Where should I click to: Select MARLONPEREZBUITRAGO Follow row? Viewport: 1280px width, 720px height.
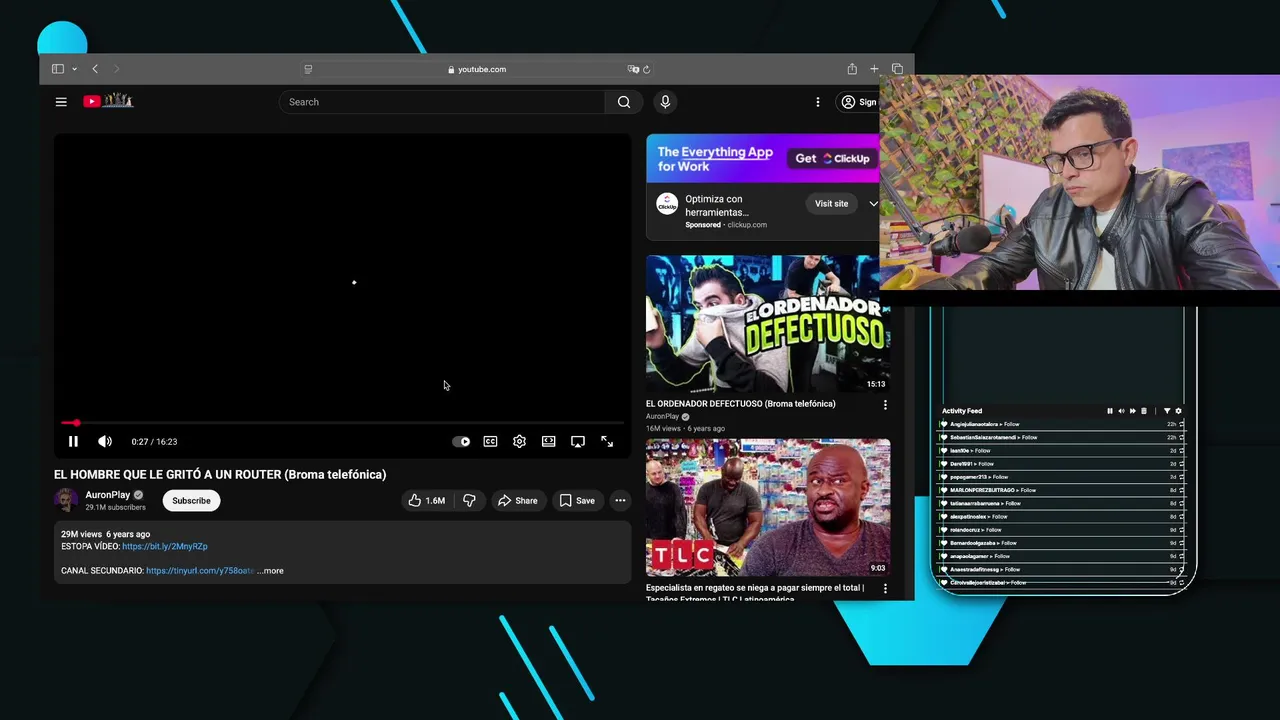pyautogui.click(x=1061, y=490)
